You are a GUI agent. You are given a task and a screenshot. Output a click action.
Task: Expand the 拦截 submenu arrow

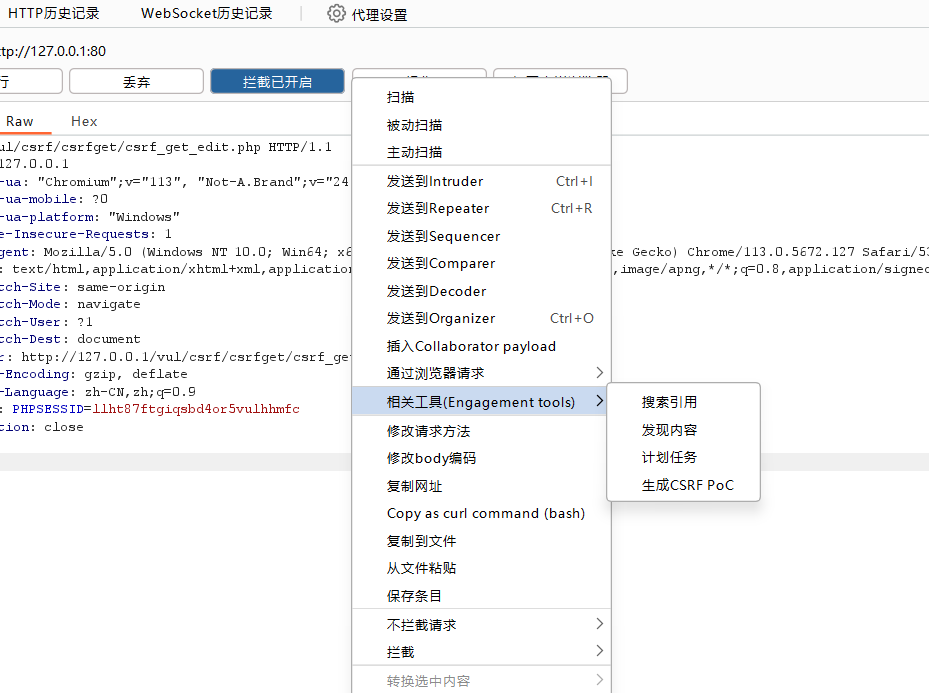599,651
